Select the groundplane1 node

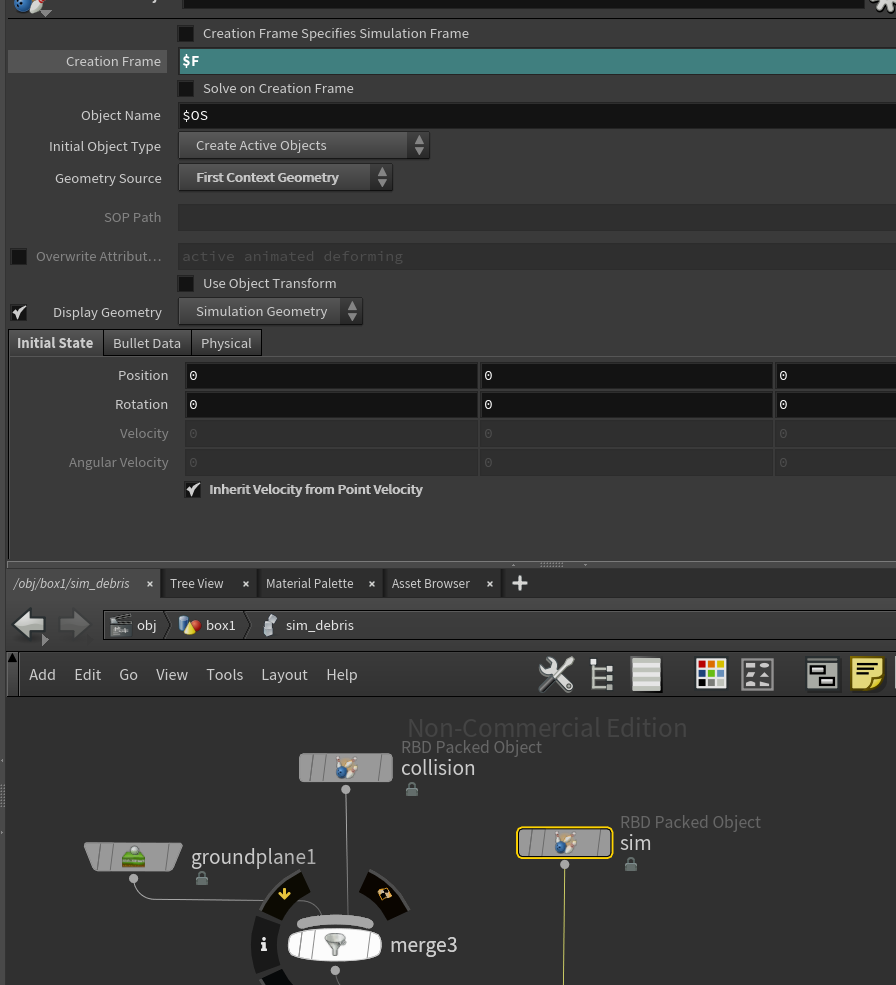[x=133, y=857]
